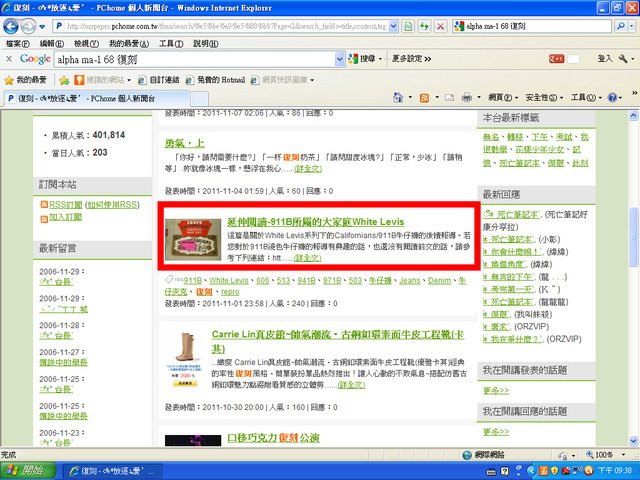The width and height of the screenshot is (640, 480).
Task: Expand the address bar history dropdown
Action: coord(393,27)
